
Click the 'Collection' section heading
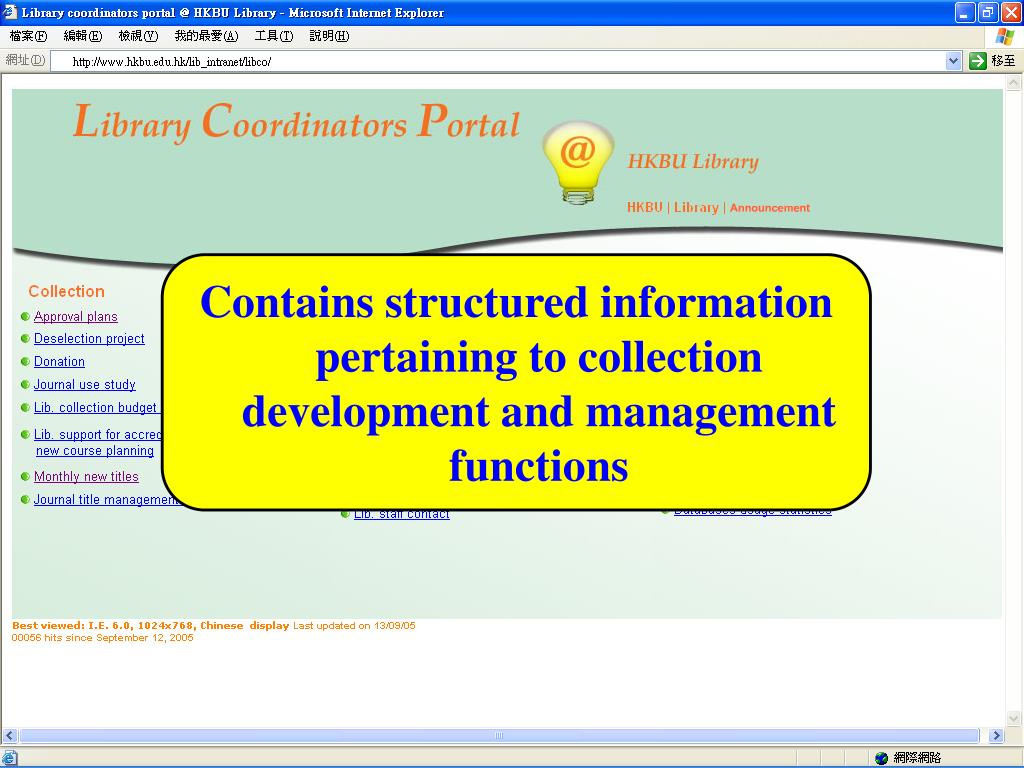point(66,291)
